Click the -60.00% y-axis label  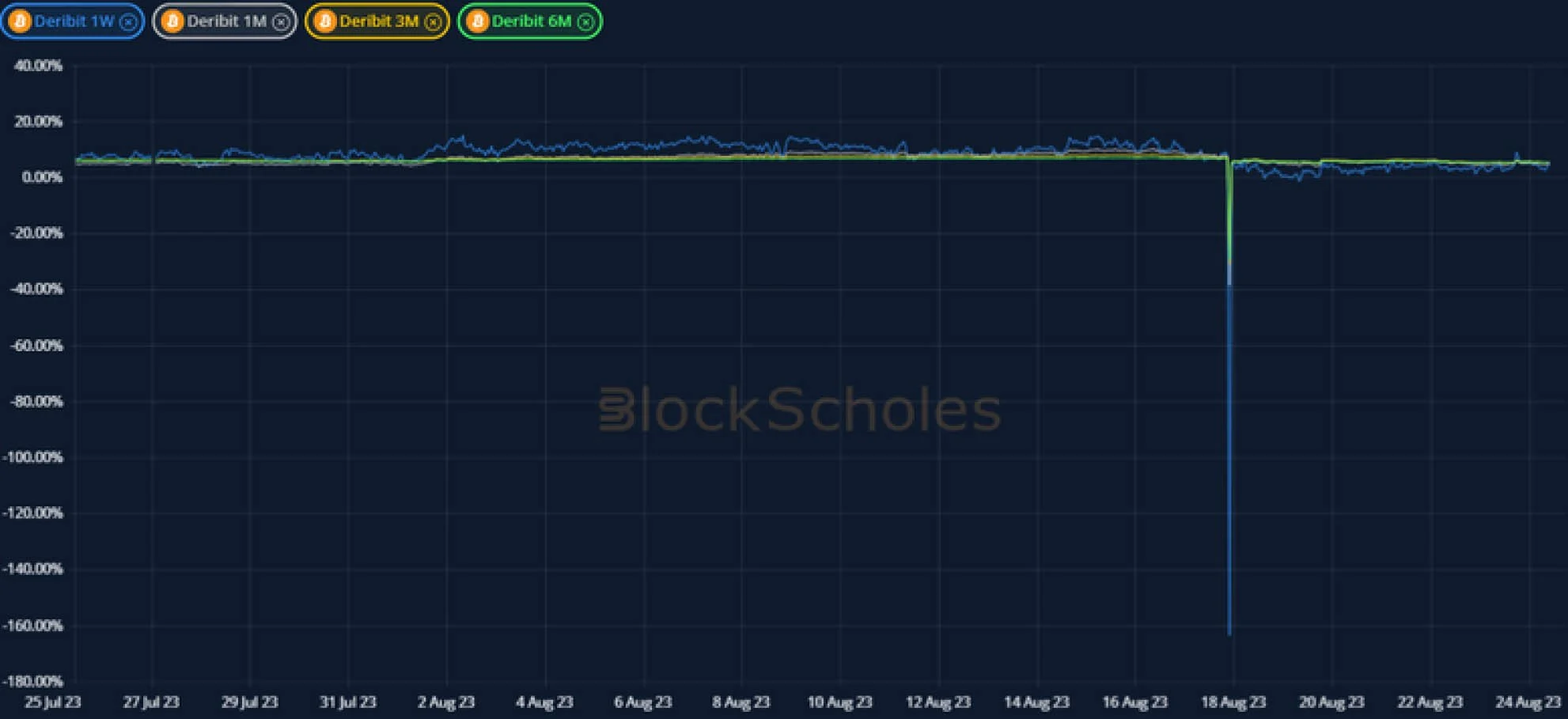[36, 346]
